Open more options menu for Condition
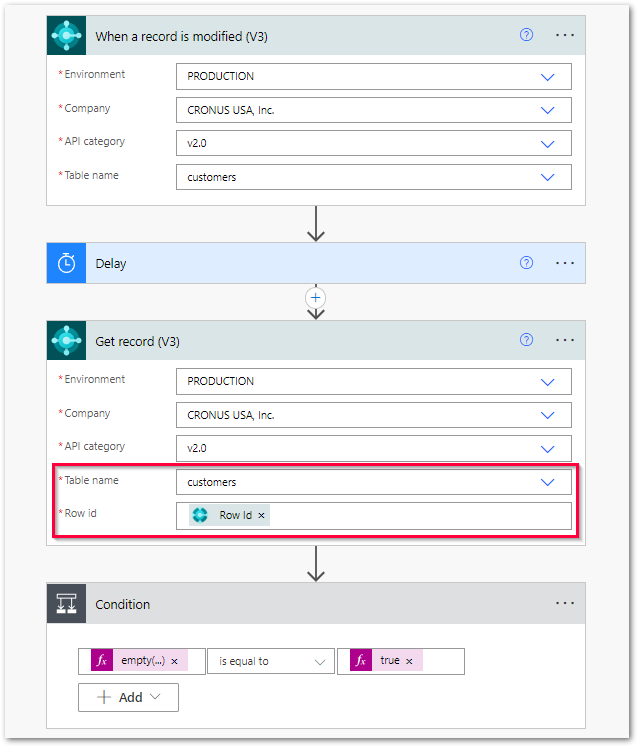The height and width of the screenshot is (747, 638). click(565, 603)
